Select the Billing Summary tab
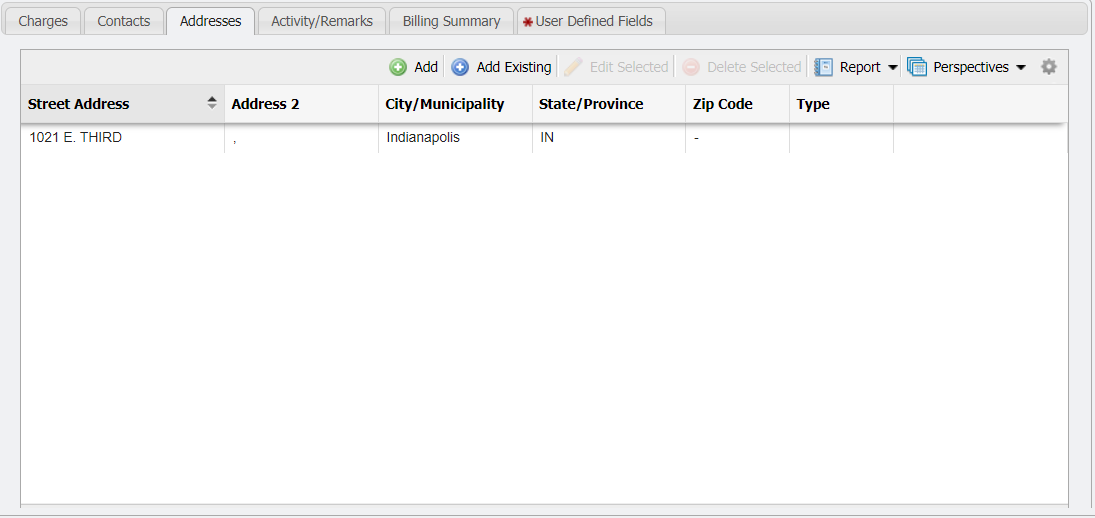The width and height of the screenshot is (1095, 518). pyautogui.click(x=451, y=21)
